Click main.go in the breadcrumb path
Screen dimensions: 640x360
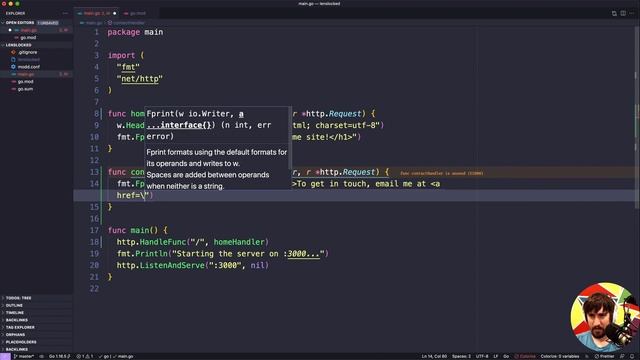94,23
